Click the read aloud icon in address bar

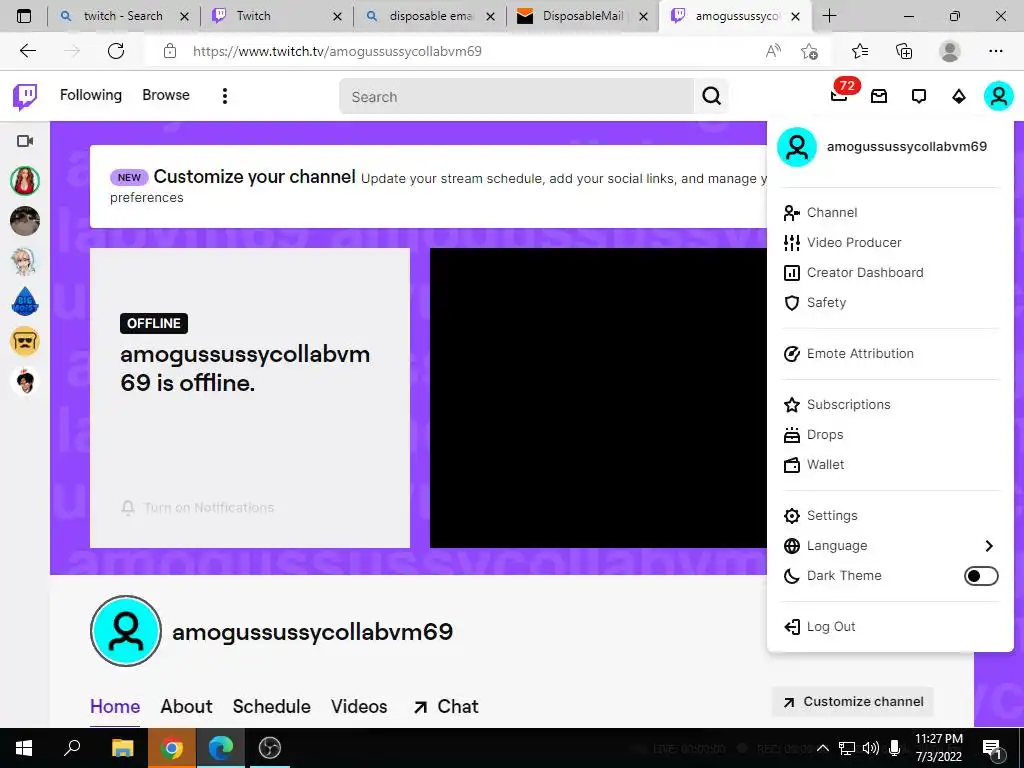773,51
